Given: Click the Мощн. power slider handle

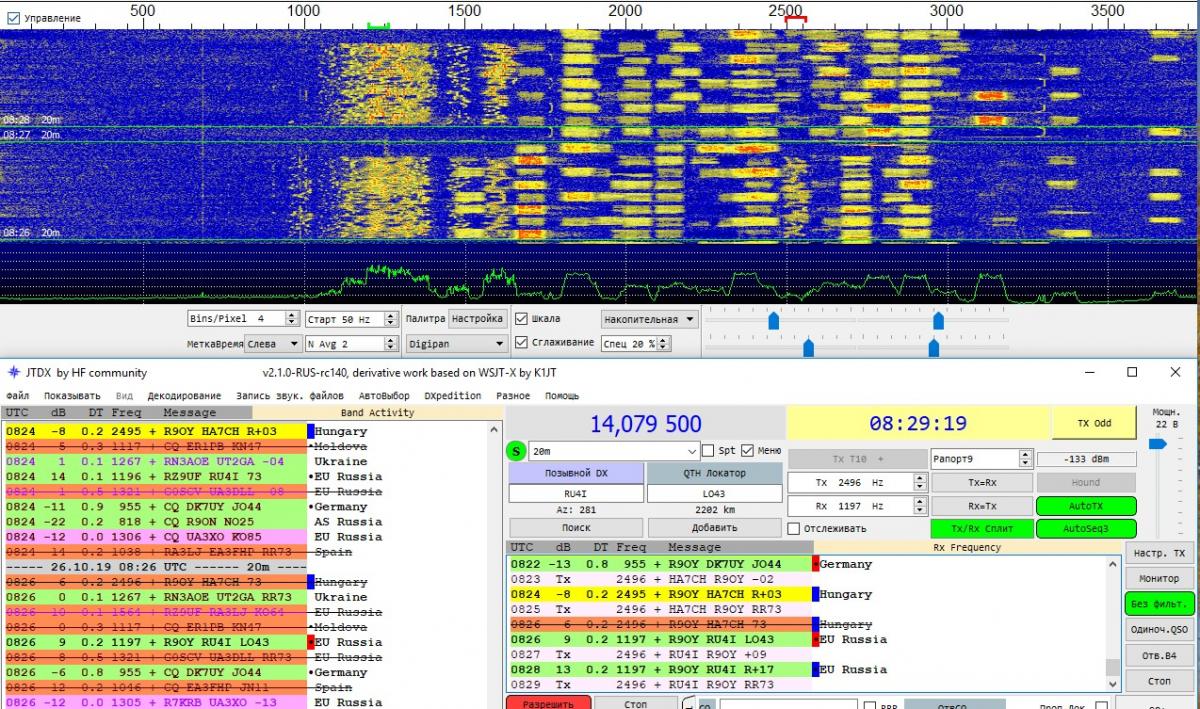Looking at the screenshot, I should tap(1157, 443).
